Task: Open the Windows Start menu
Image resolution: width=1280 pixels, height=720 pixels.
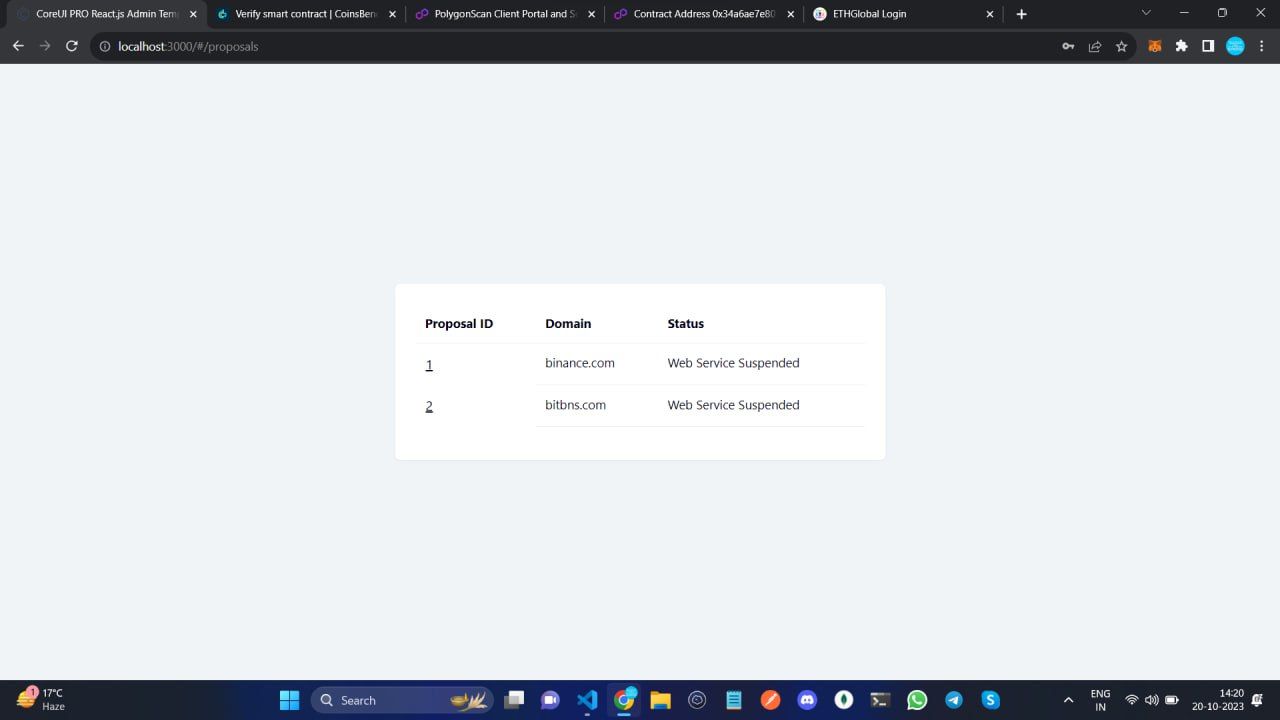Action: click(290, 700)
